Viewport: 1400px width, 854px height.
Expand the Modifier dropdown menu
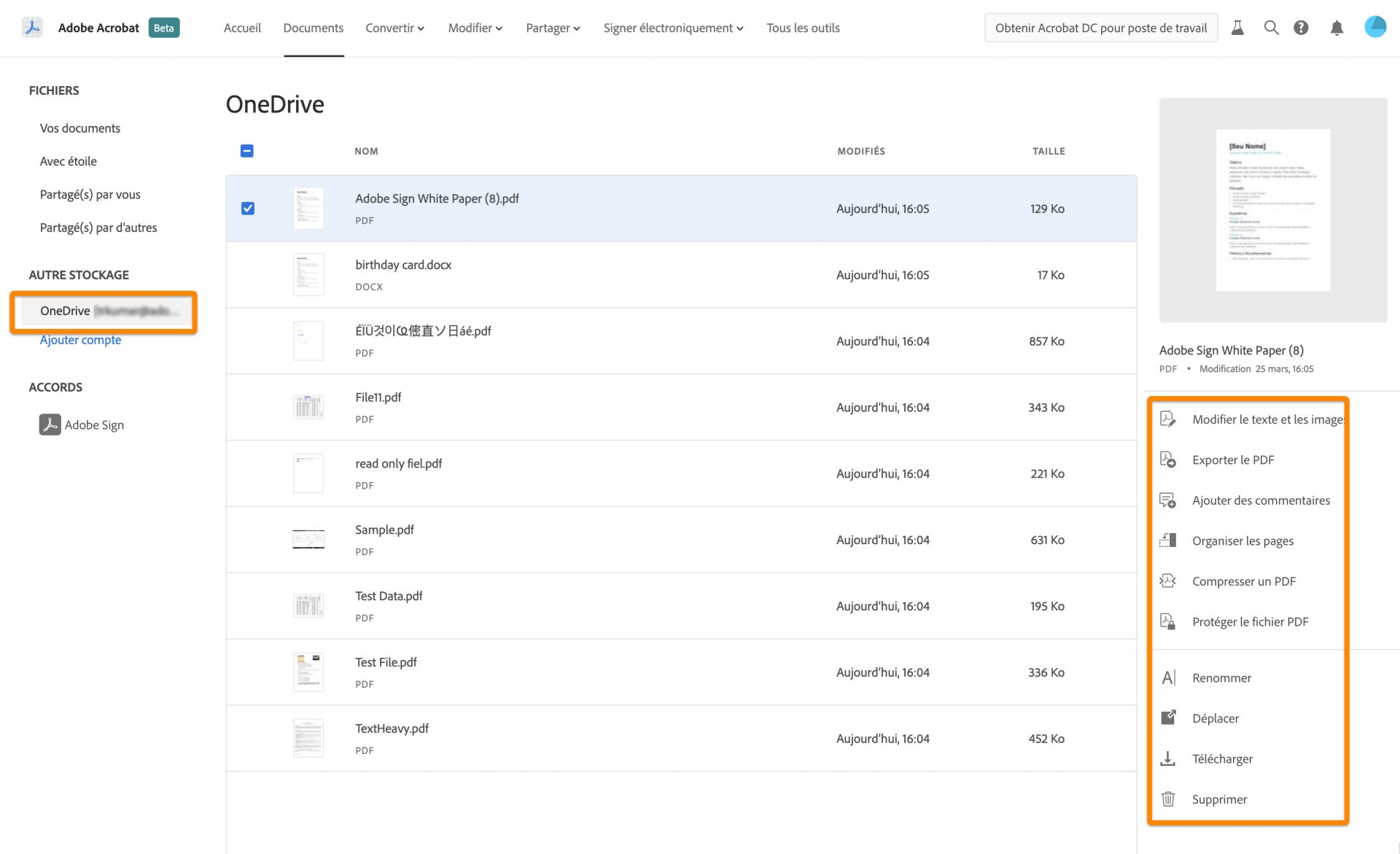click(x=475, y=28)
